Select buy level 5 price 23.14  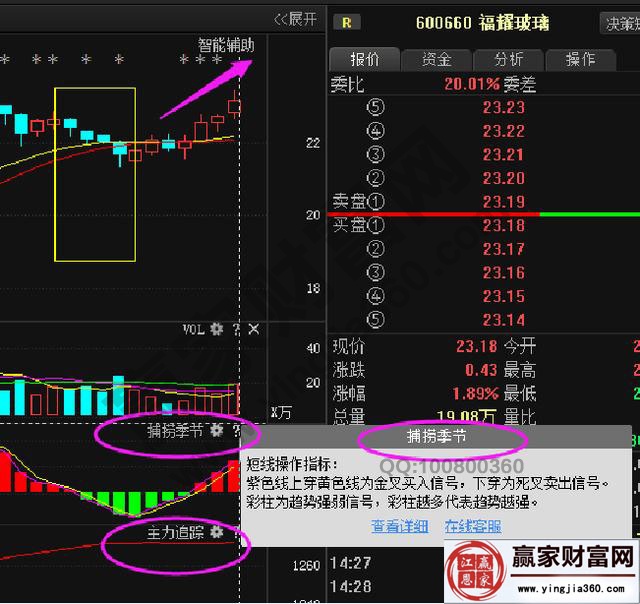tap(503, 320)
